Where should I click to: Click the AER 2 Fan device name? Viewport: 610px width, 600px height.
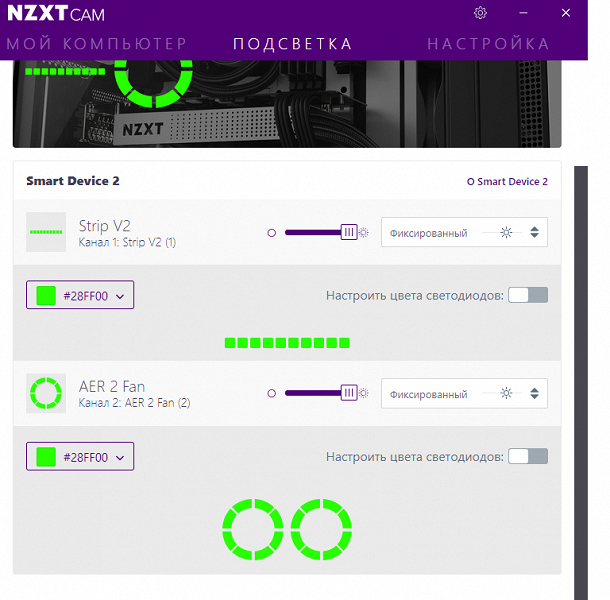point(112,386)
